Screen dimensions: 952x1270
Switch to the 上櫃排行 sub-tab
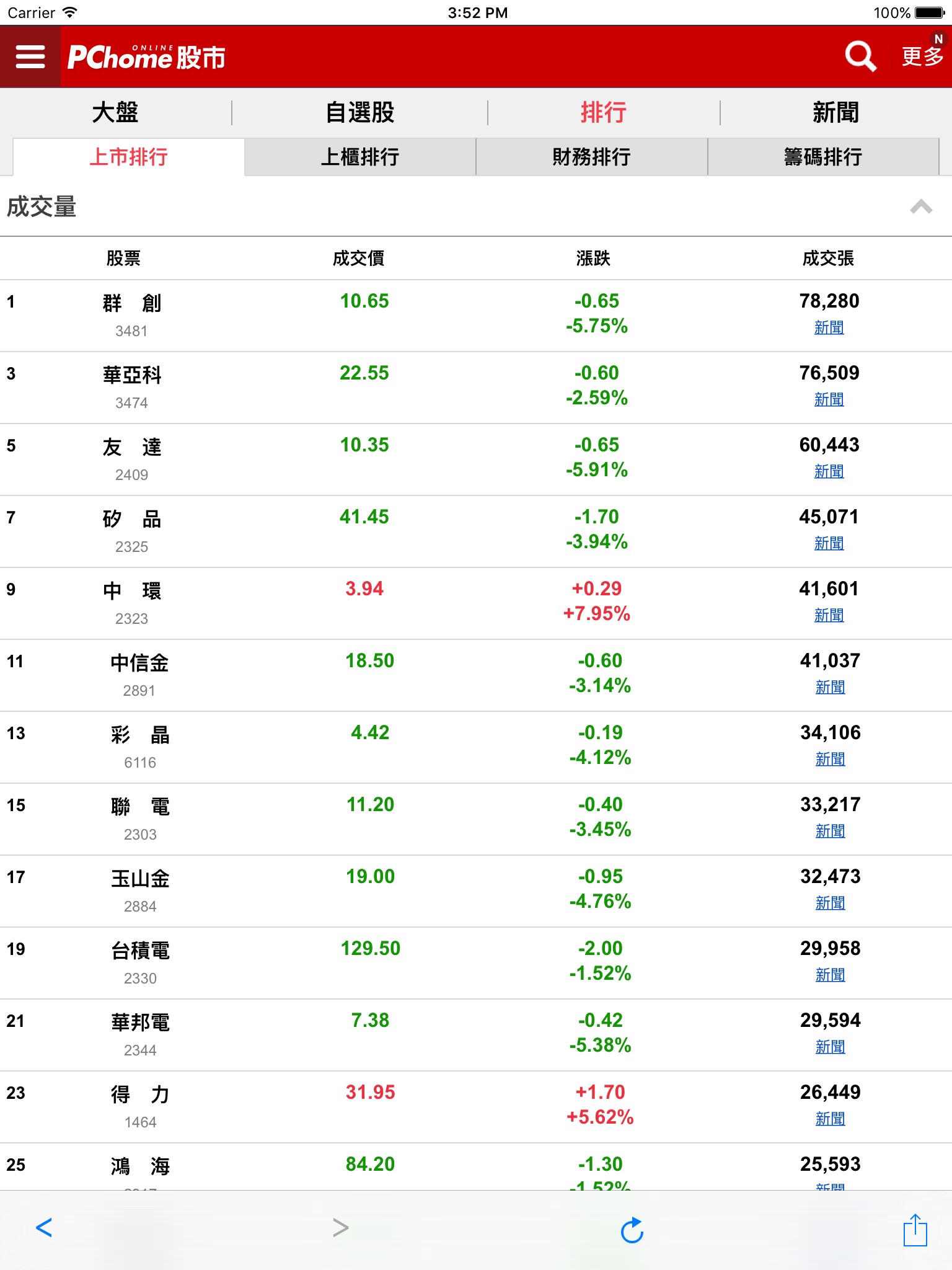tap(360, 157)
